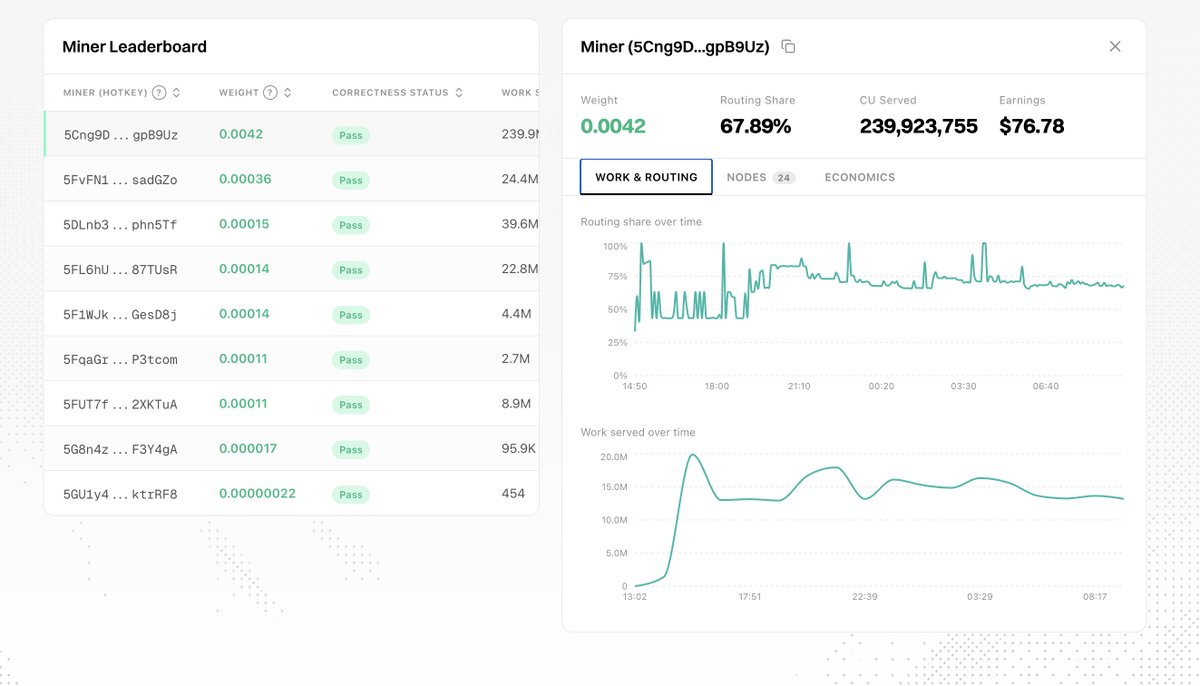Click the Miner Leaderboard heading
Image resolution: width=1200 pixels, height=686 pixels.
135,47
